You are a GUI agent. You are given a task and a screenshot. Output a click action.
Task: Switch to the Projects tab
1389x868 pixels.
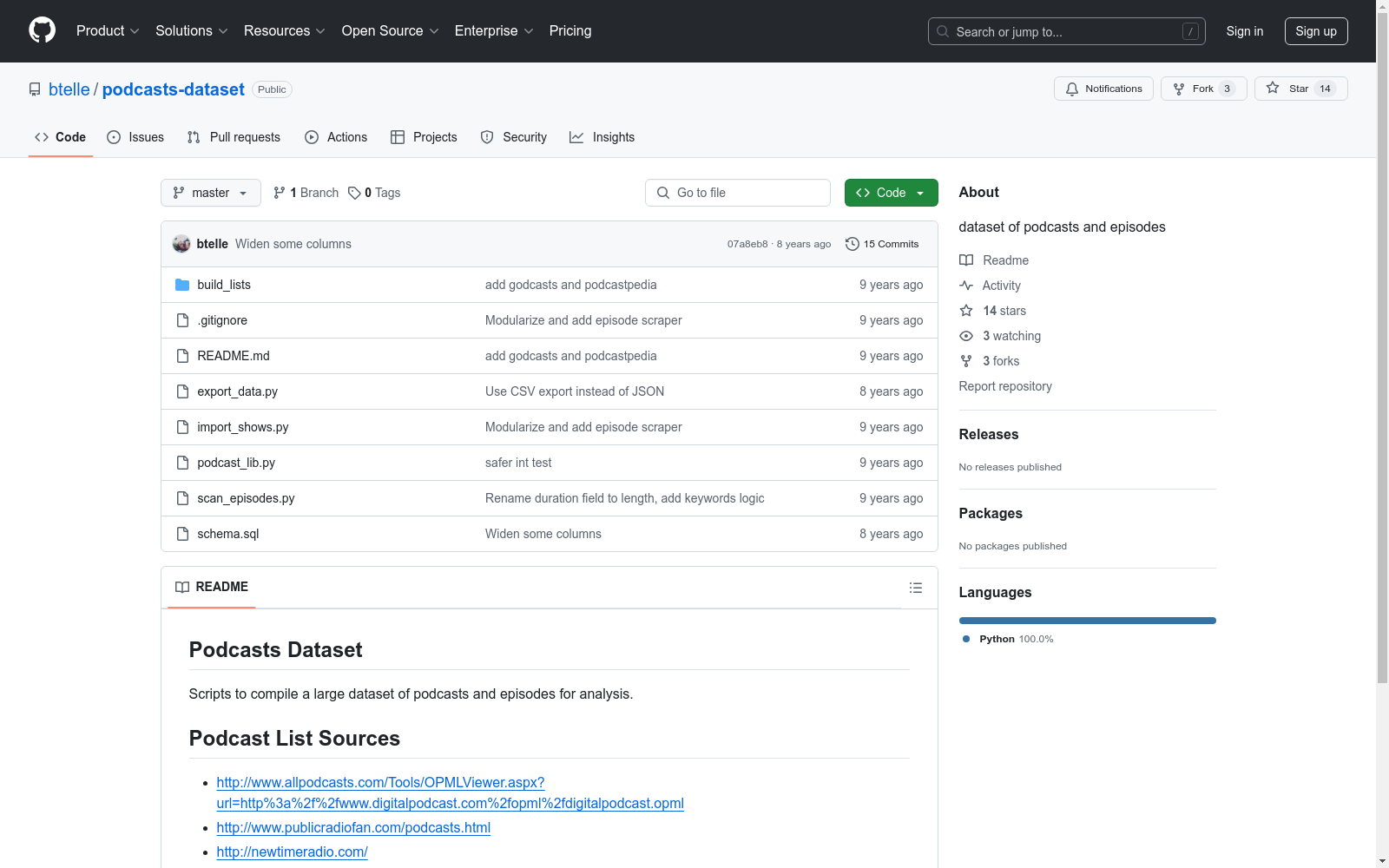(x=424, y=137)
